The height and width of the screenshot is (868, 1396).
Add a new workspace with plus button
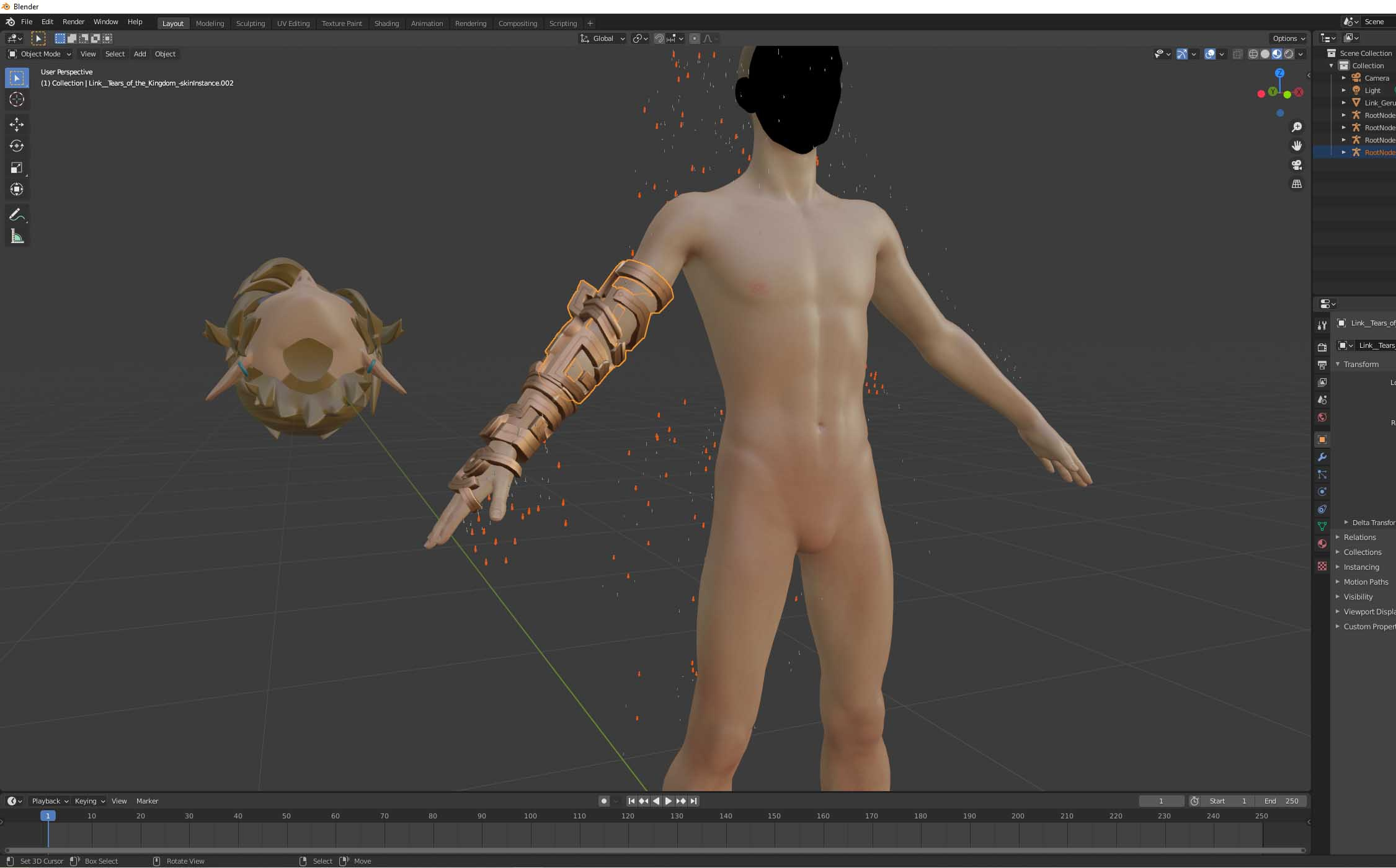click(590, 24)
